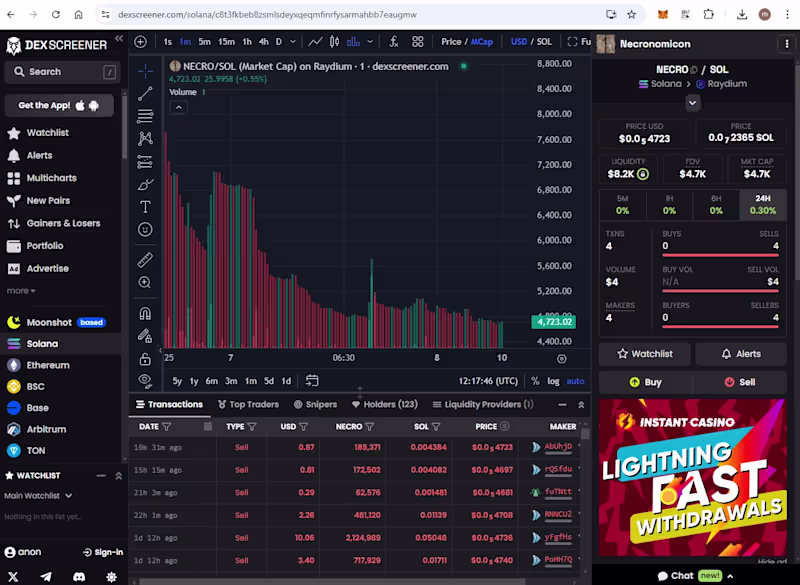Open the Discord server icon
Image resolution: width=800 pixels, height=585 pixels.
click(79, 576)
